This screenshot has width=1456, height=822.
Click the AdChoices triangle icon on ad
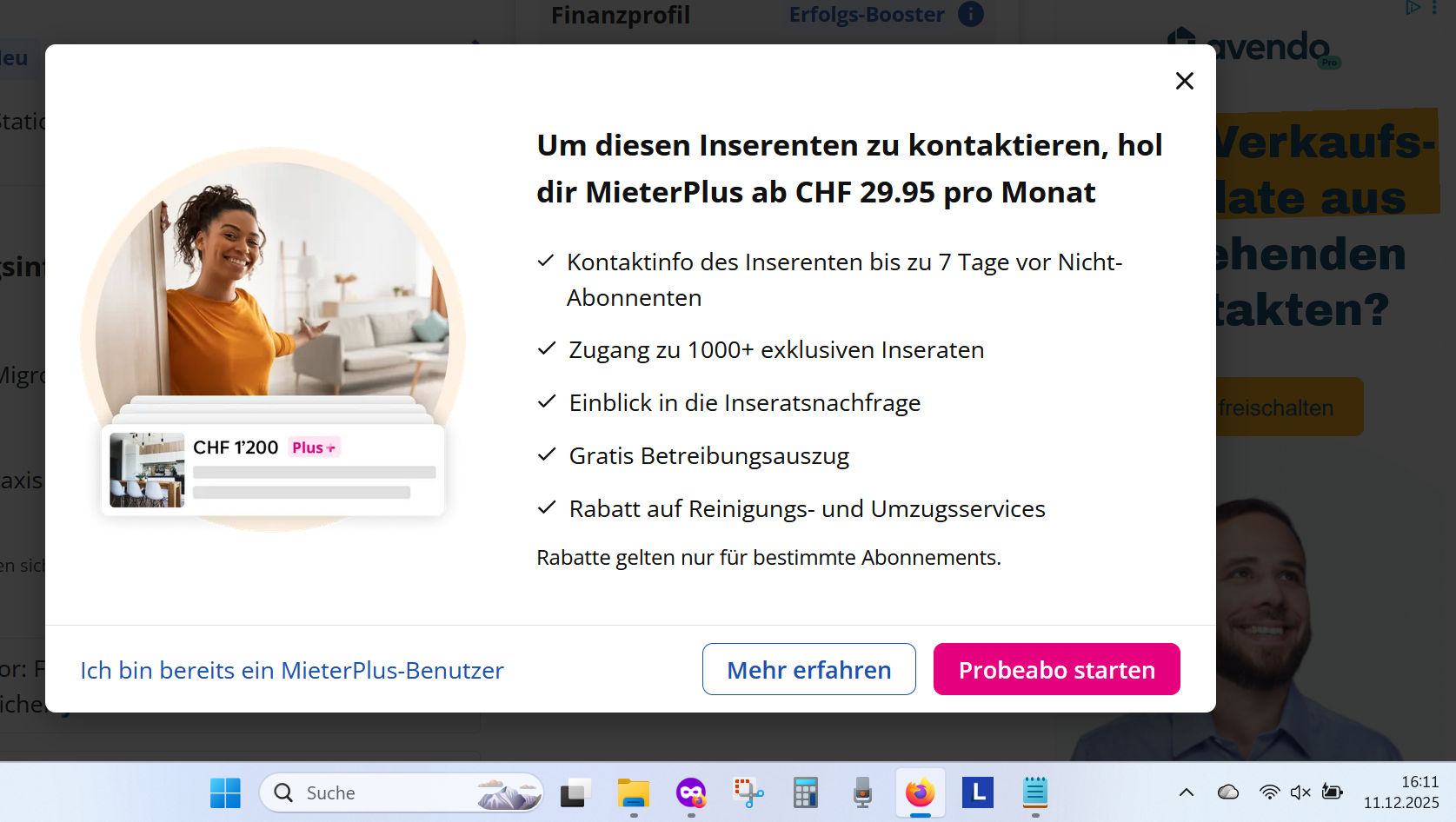point(1413,8)
